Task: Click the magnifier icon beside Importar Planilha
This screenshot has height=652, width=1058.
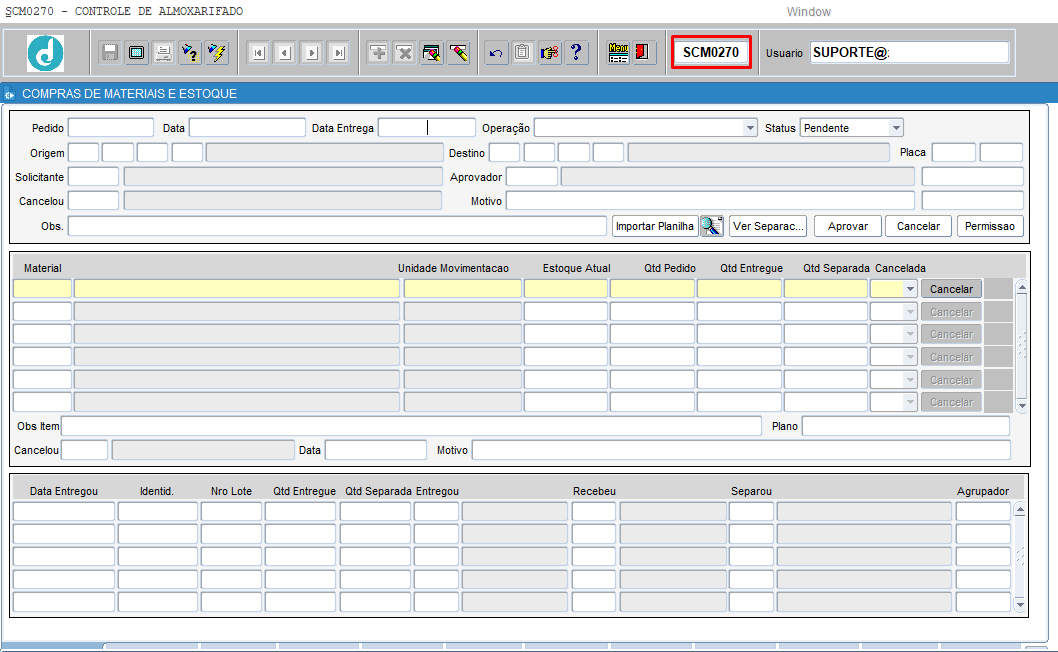Action: tap(711, 226)
